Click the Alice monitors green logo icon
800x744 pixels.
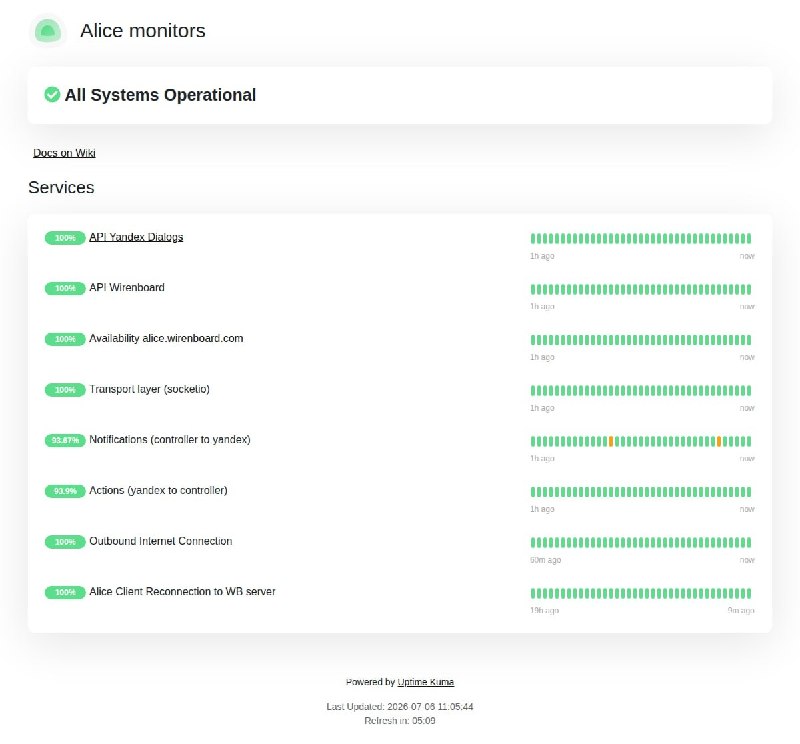click(47, 31)
